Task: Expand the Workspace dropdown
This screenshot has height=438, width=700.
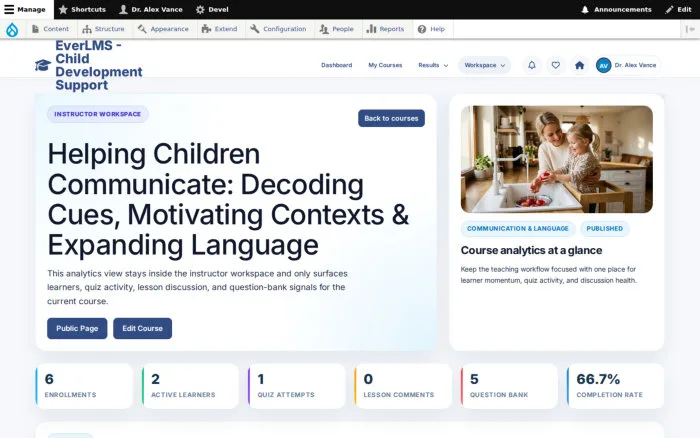Action: [x=484, y=65]
